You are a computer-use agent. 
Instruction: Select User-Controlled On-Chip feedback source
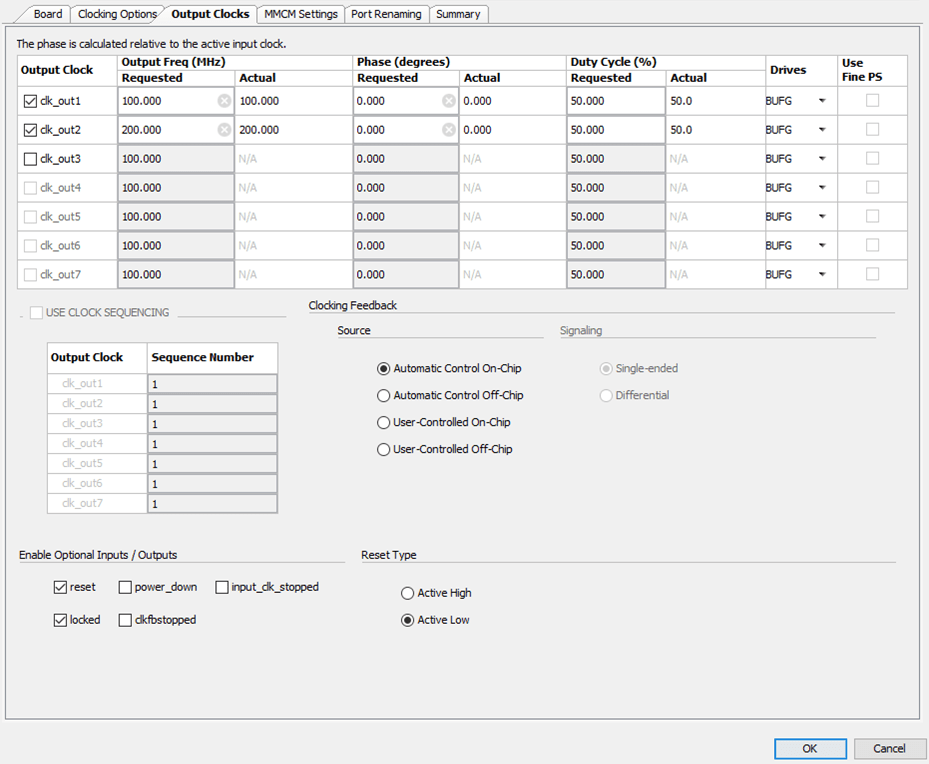click(384, 423)
